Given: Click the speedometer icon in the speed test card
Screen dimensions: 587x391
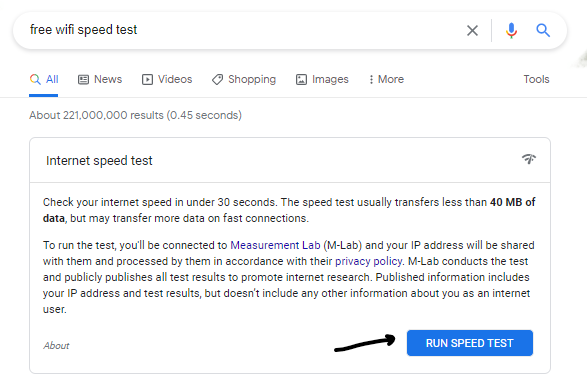Looking at the screenshot, I should [x=529, y=159].
